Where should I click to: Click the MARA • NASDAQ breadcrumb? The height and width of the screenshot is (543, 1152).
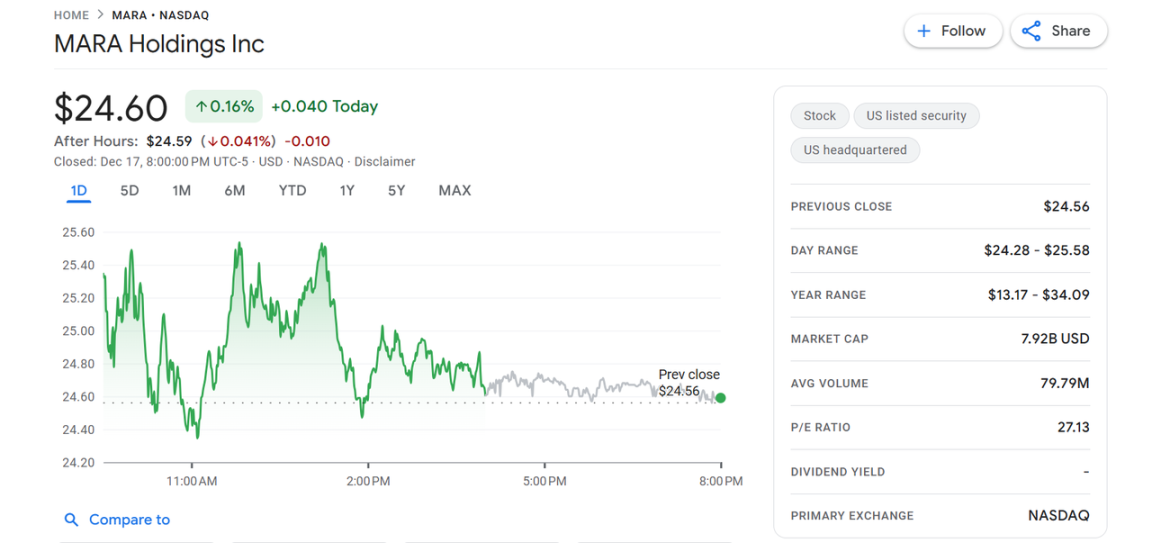pos(153,15)
